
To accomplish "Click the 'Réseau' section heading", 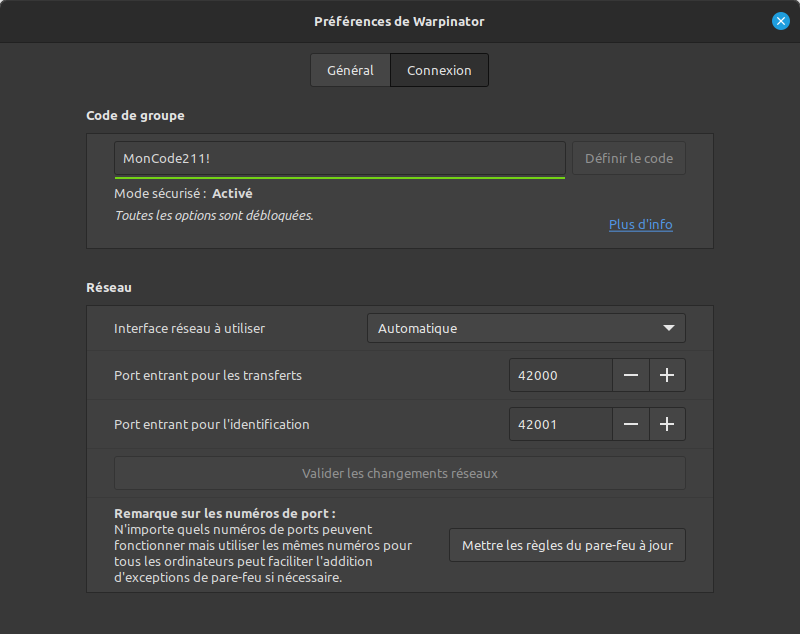I will pyautogui.click(x=109, y=288).
